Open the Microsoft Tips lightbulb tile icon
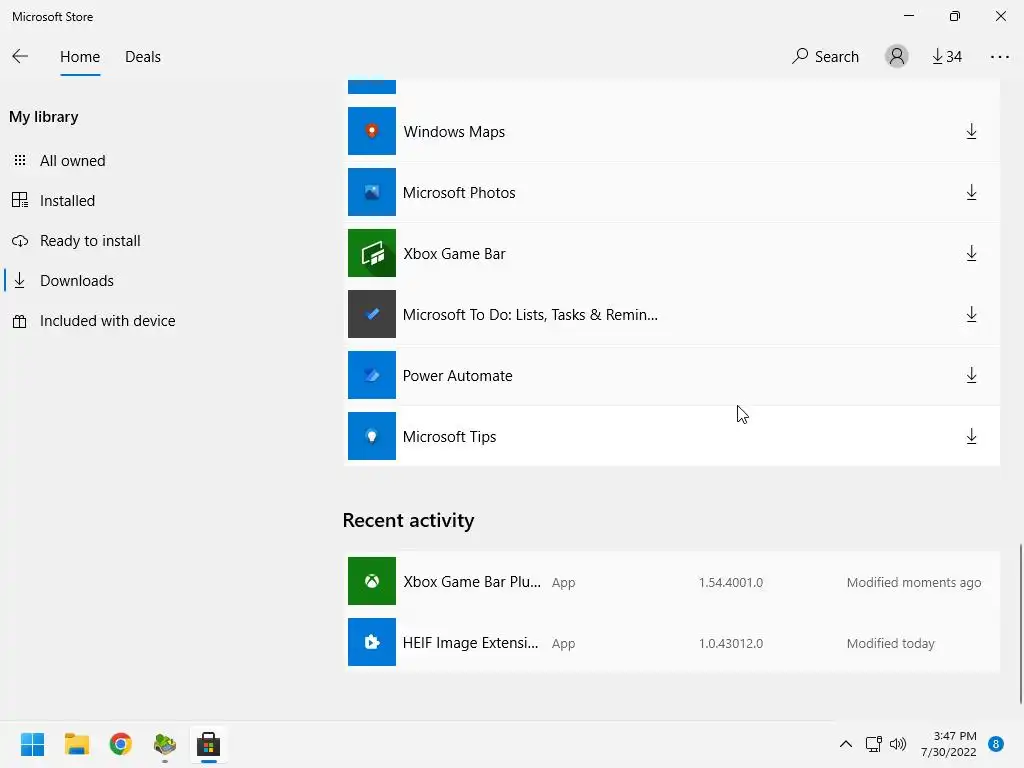Screen dimensions: 1024x768 [372, 436]
